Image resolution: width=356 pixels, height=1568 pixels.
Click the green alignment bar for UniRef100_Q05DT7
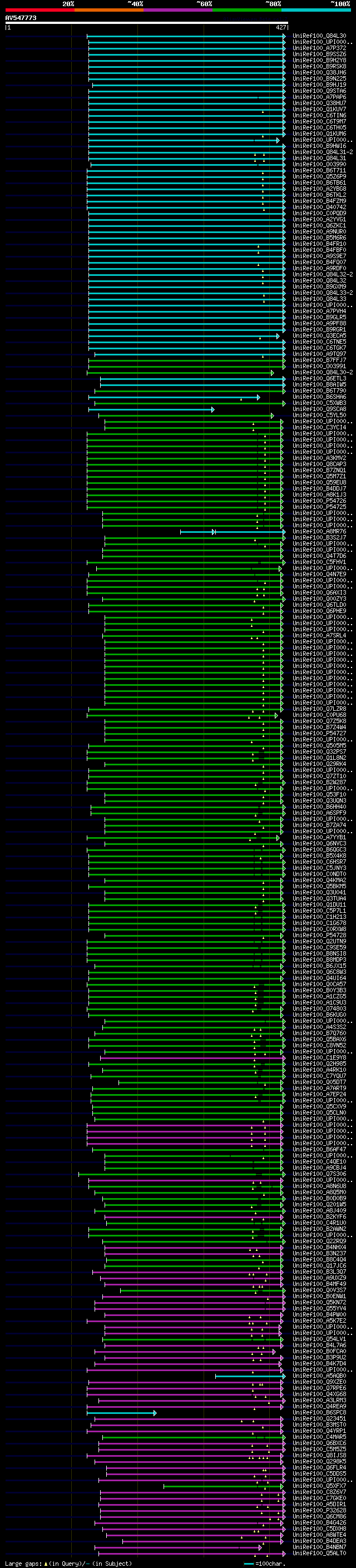coord(202,1083)
